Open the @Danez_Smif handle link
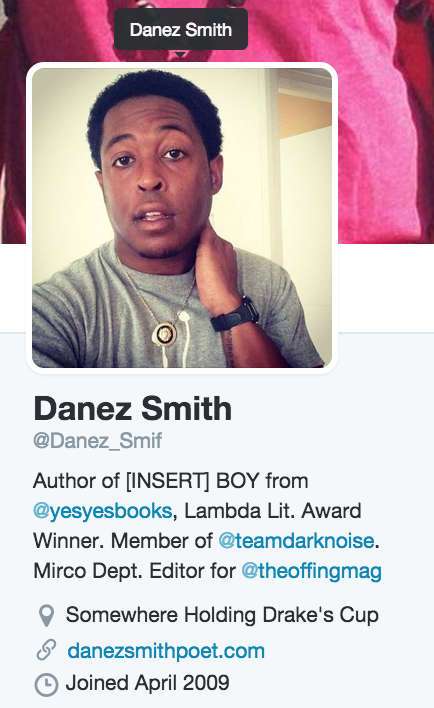434x708 pixels. click(98, 441)
